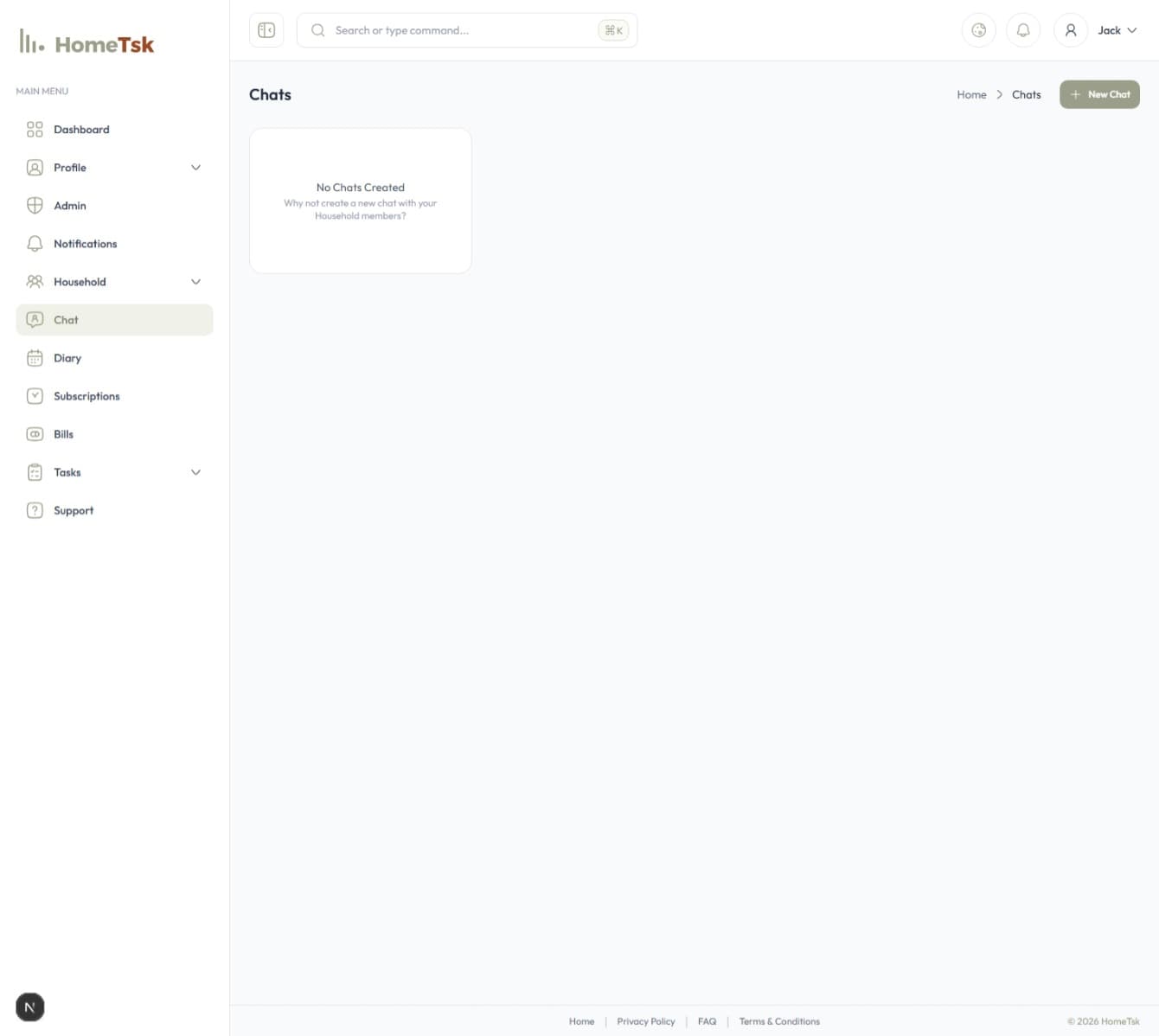Open the Jack account dropdown arrow

(1131, 30)
